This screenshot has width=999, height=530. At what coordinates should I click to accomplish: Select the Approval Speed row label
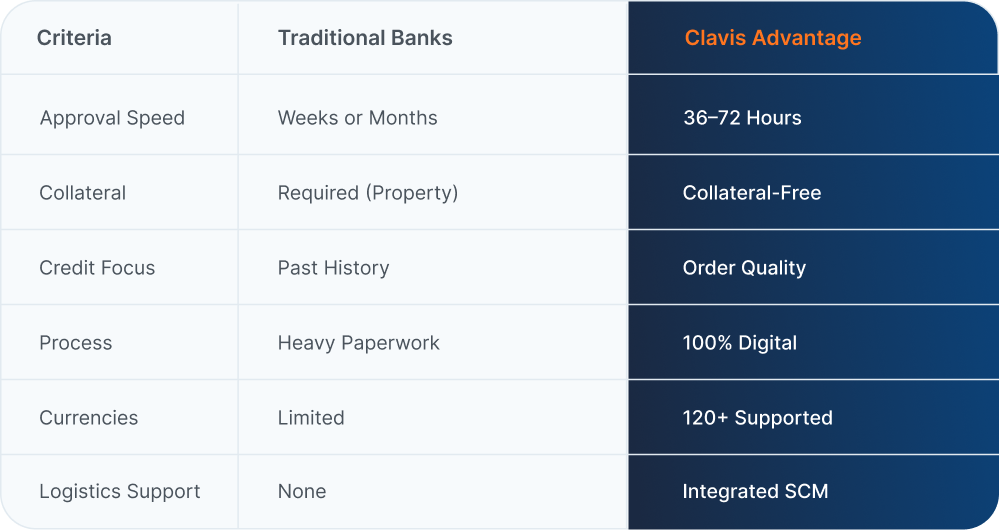[x=112, y=118]
